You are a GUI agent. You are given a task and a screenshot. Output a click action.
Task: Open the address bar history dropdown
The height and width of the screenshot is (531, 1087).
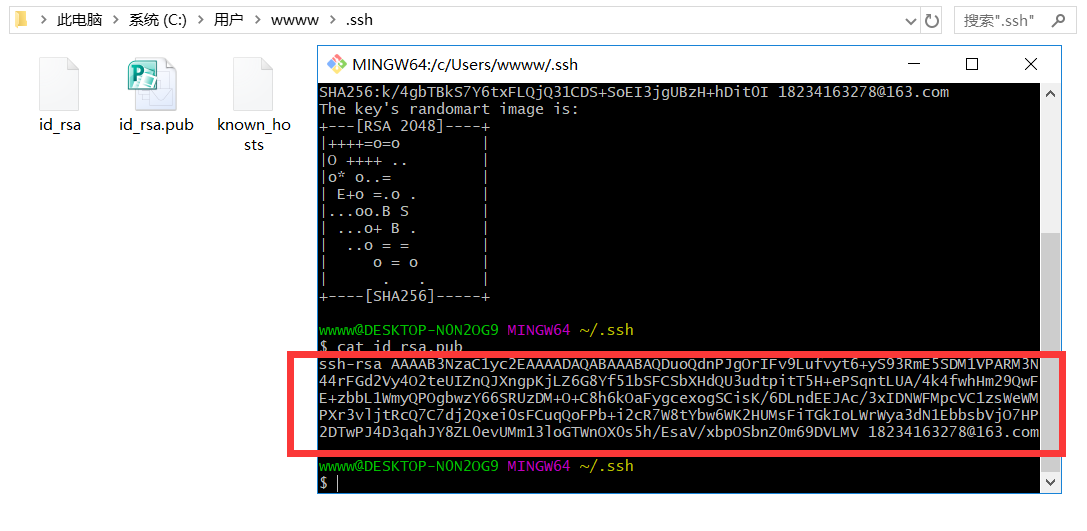tap(911, 21)
